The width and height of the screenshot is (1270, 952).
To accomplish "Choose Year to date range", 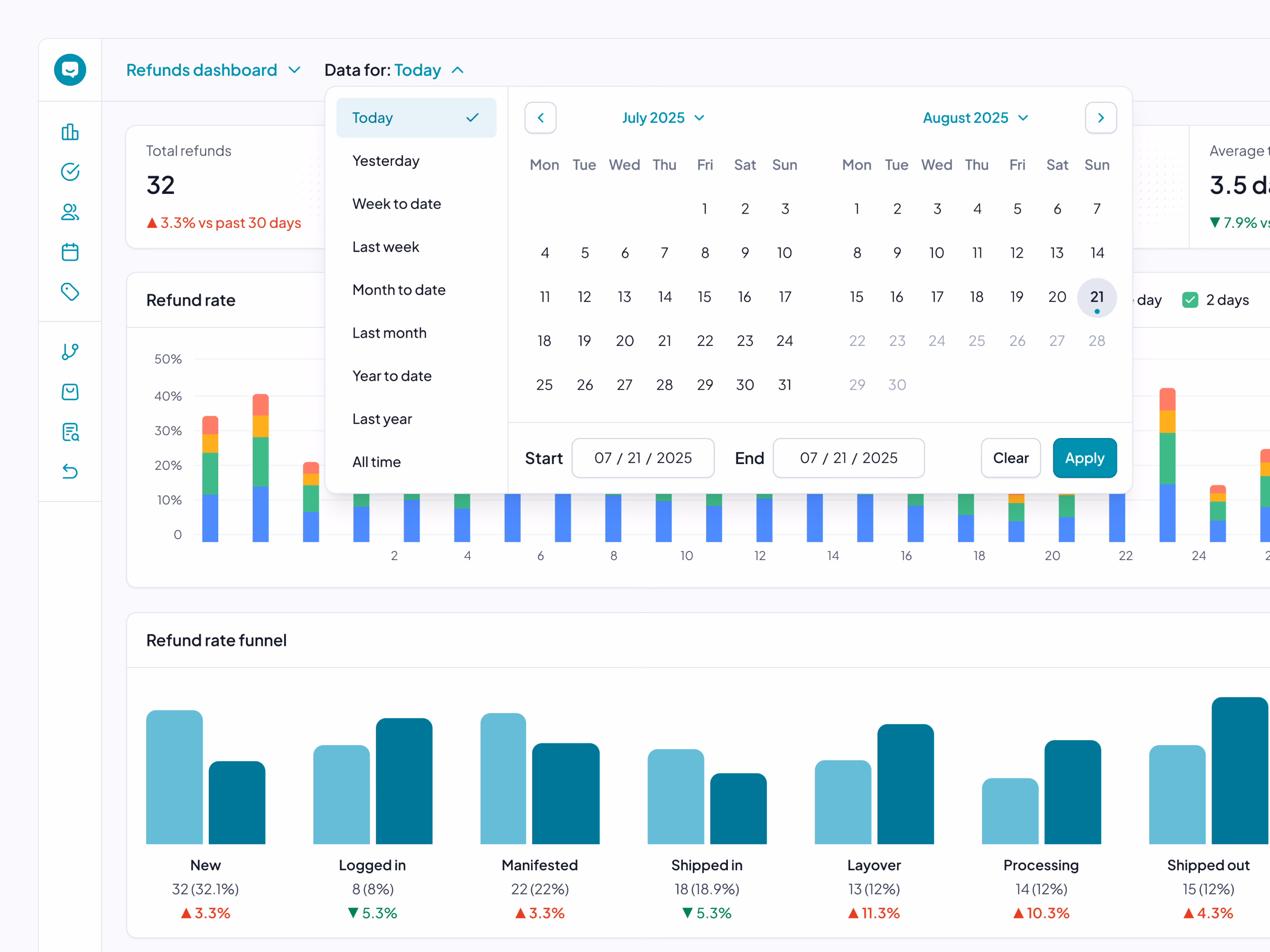I will tap(416, 376).
